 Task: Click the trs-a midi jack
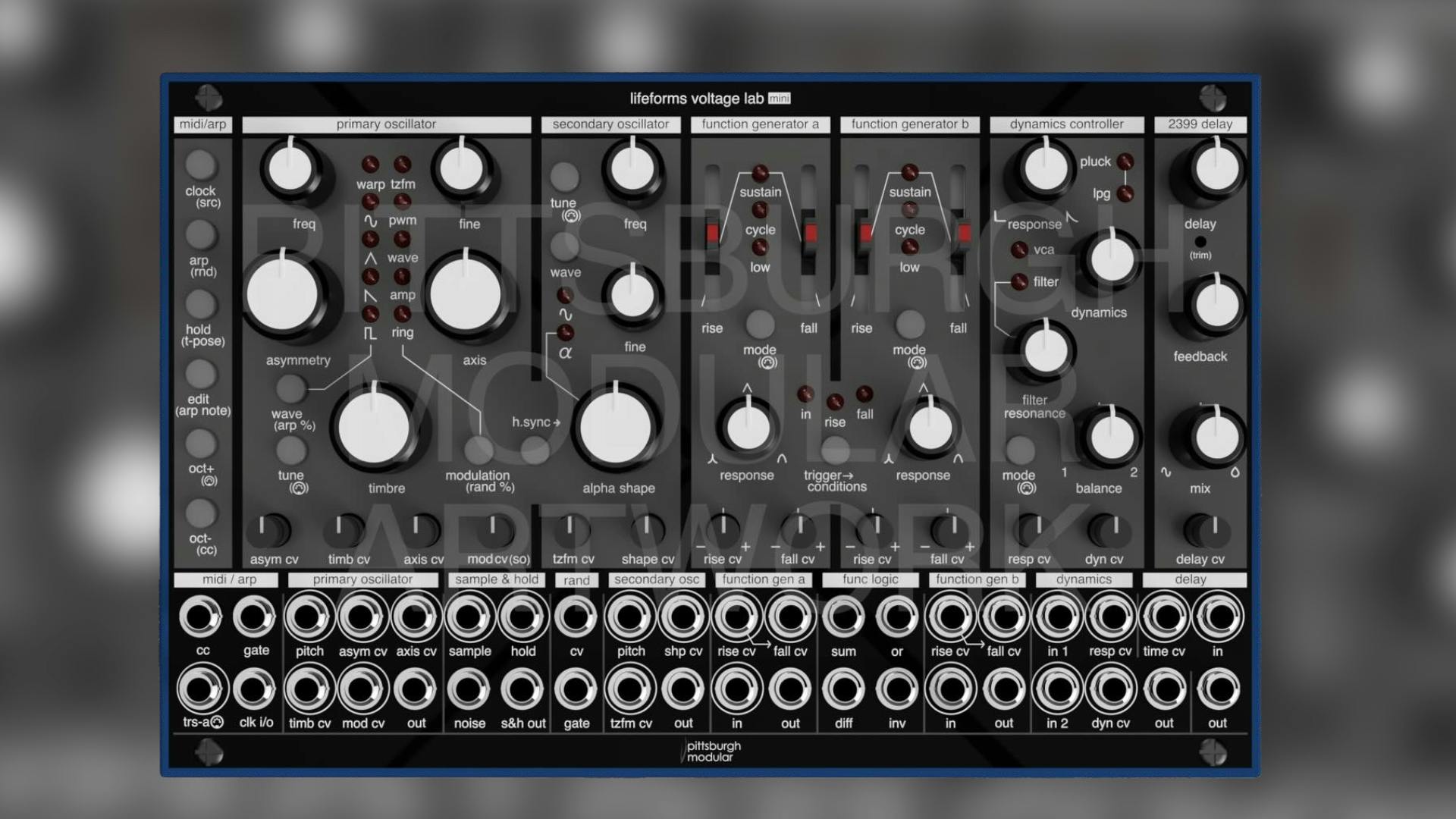click(x=202, y=689)
